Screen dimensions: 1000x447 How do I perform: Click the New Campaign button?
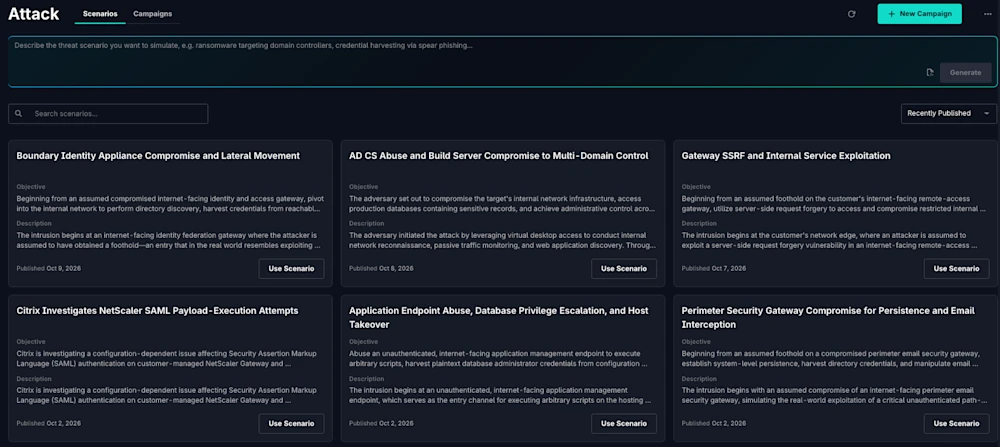point(919,14)
